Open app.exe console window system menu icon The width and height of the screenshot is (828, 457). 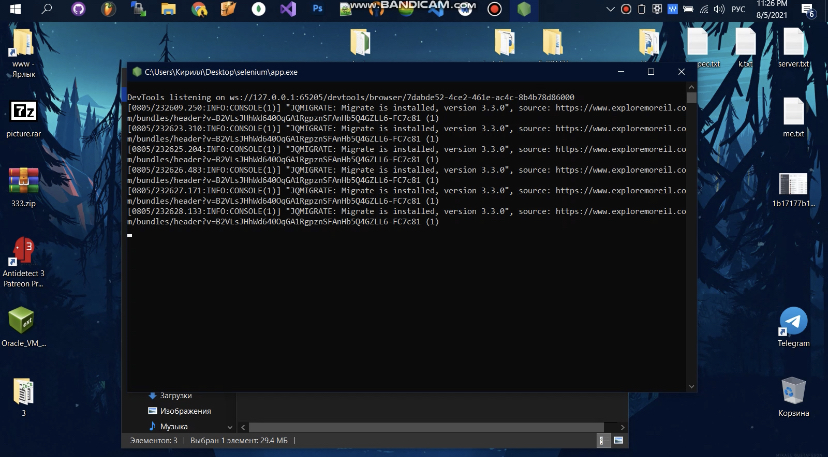[x=137, y=72]
